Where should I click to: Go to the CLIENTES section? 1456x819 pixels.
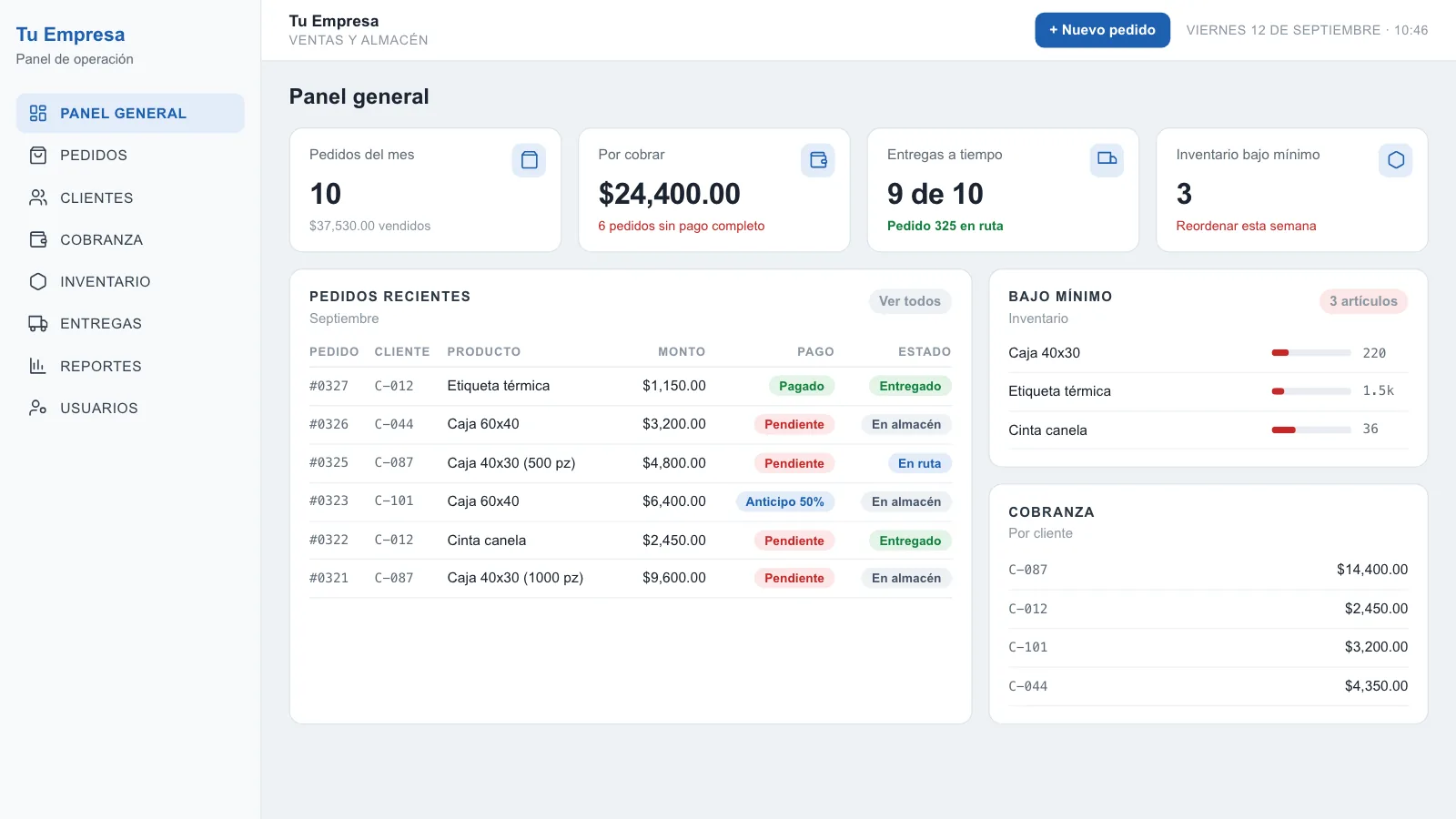coord(130,197)
